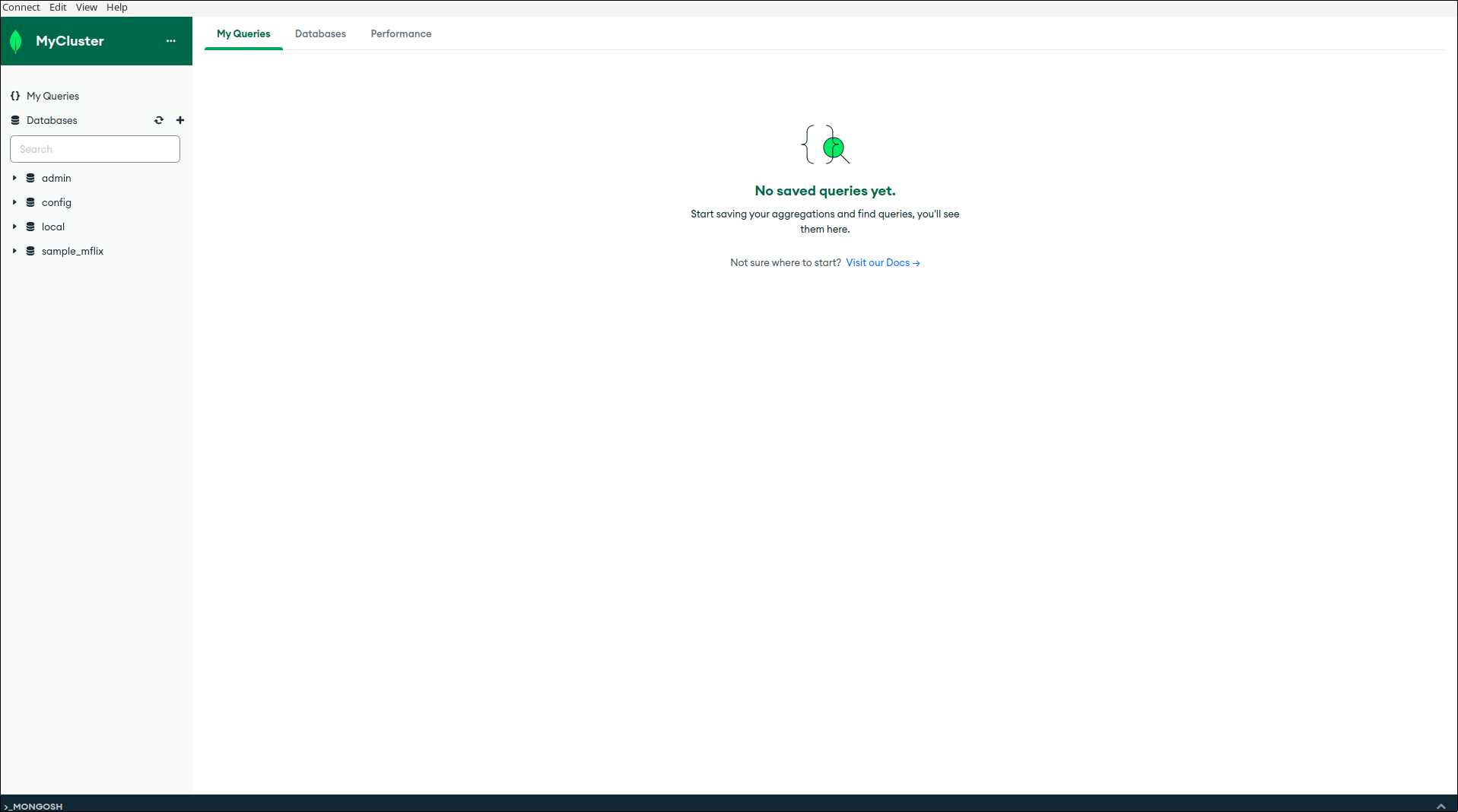Create a new database plus icon
Image resolution: width=1458 pixels, height=812 pixels.
(180, 120)
